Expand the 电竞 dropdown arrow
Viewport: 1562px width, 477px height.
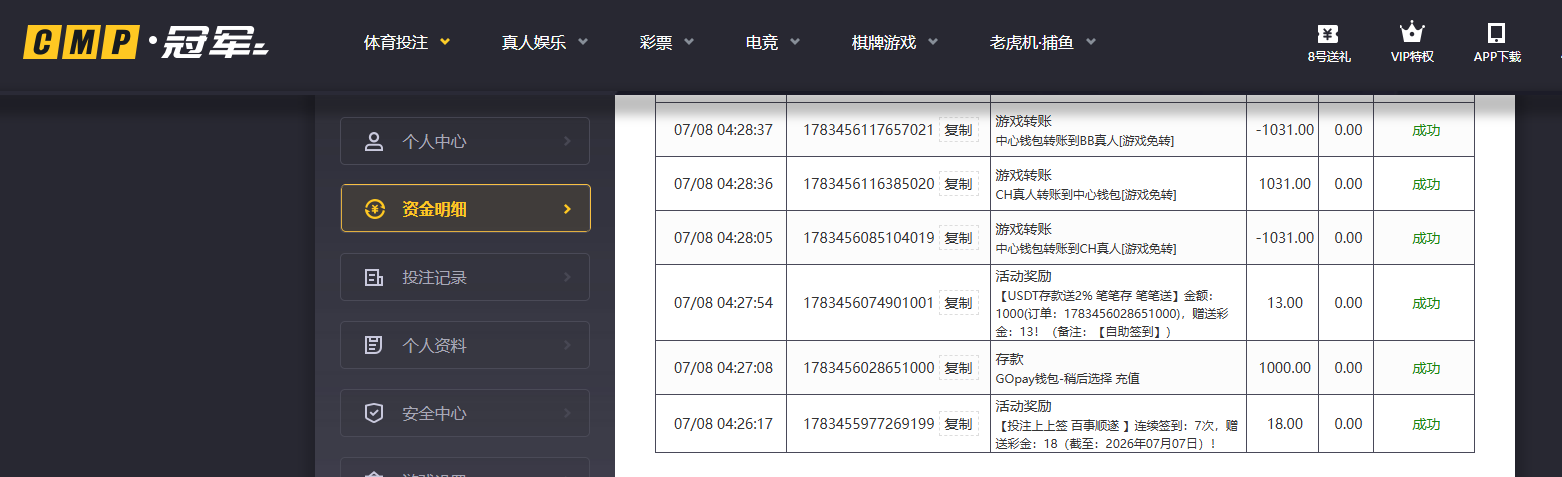(x=795, y=42)
